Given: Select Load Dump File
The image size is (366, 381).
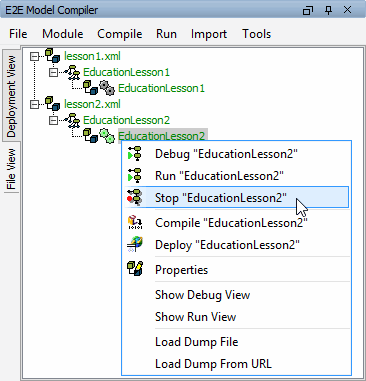Looking at the screenshot, I should pyautogui.click(x=237, y=342).
